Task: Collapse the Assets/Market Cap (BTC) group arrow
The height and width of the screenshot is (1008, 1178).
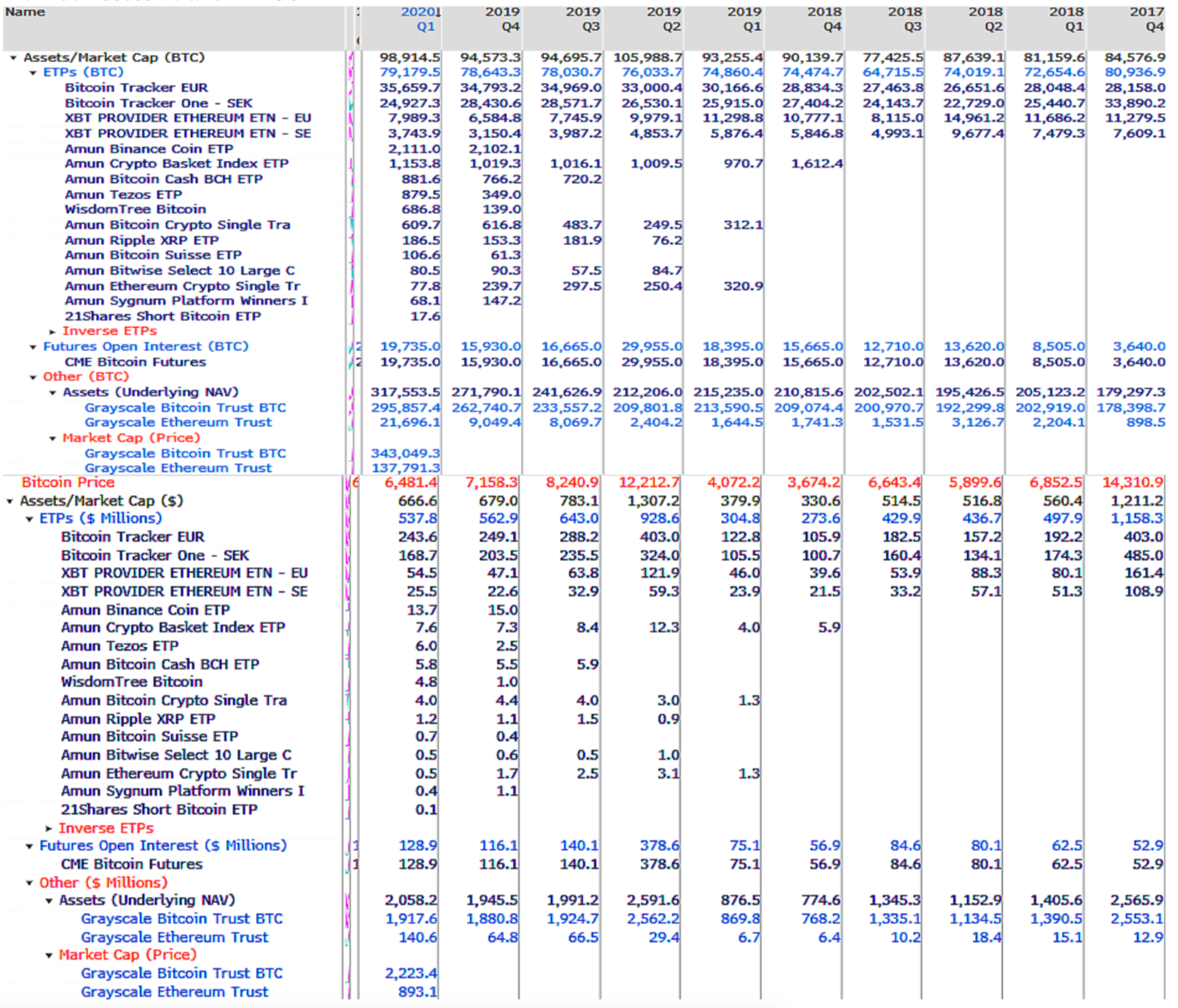Action: coord(12,58)
